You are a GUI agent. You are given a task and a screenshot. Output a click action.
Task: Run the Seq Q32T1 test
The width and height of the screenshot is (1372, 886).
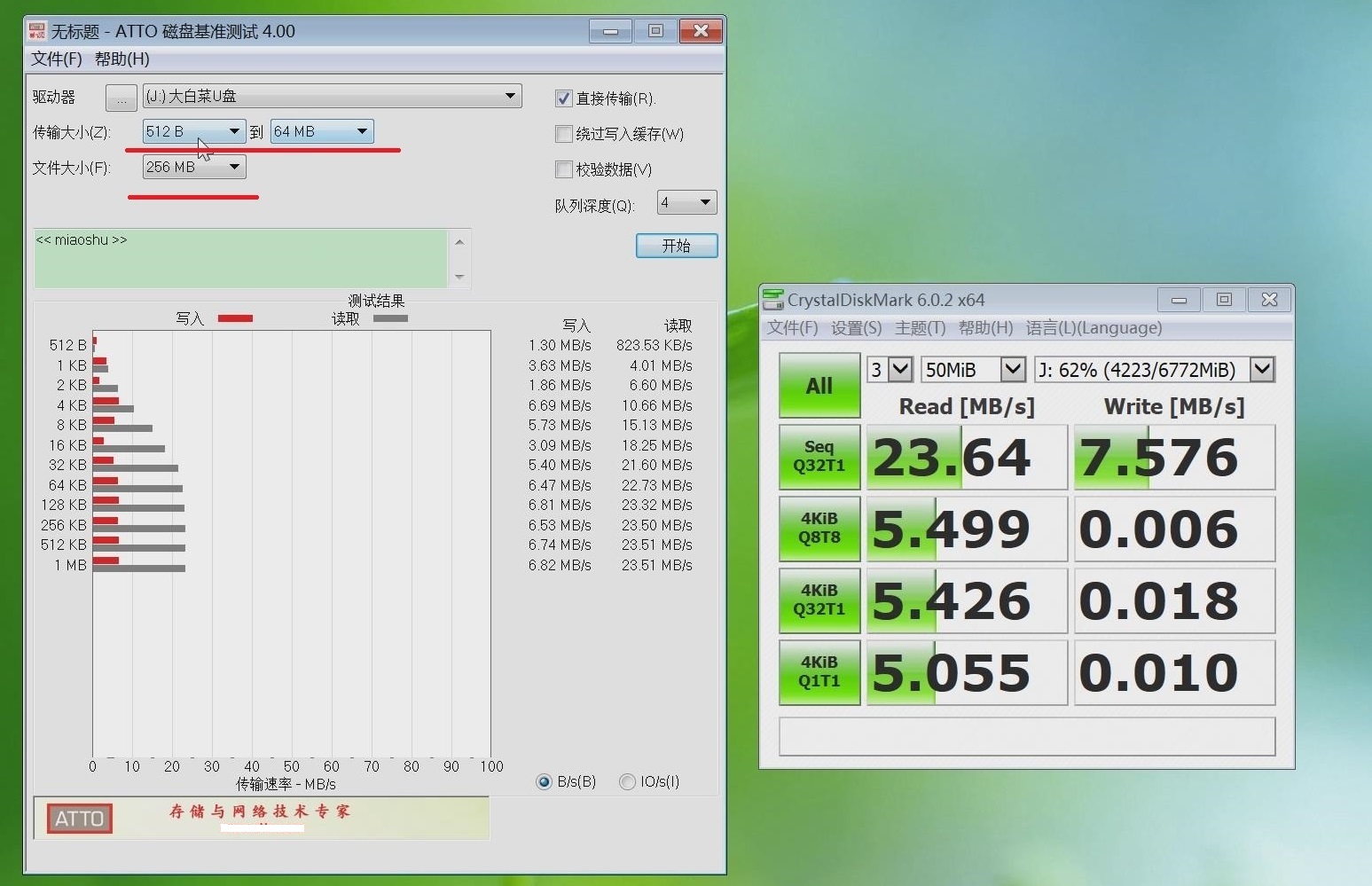(819, 457)
